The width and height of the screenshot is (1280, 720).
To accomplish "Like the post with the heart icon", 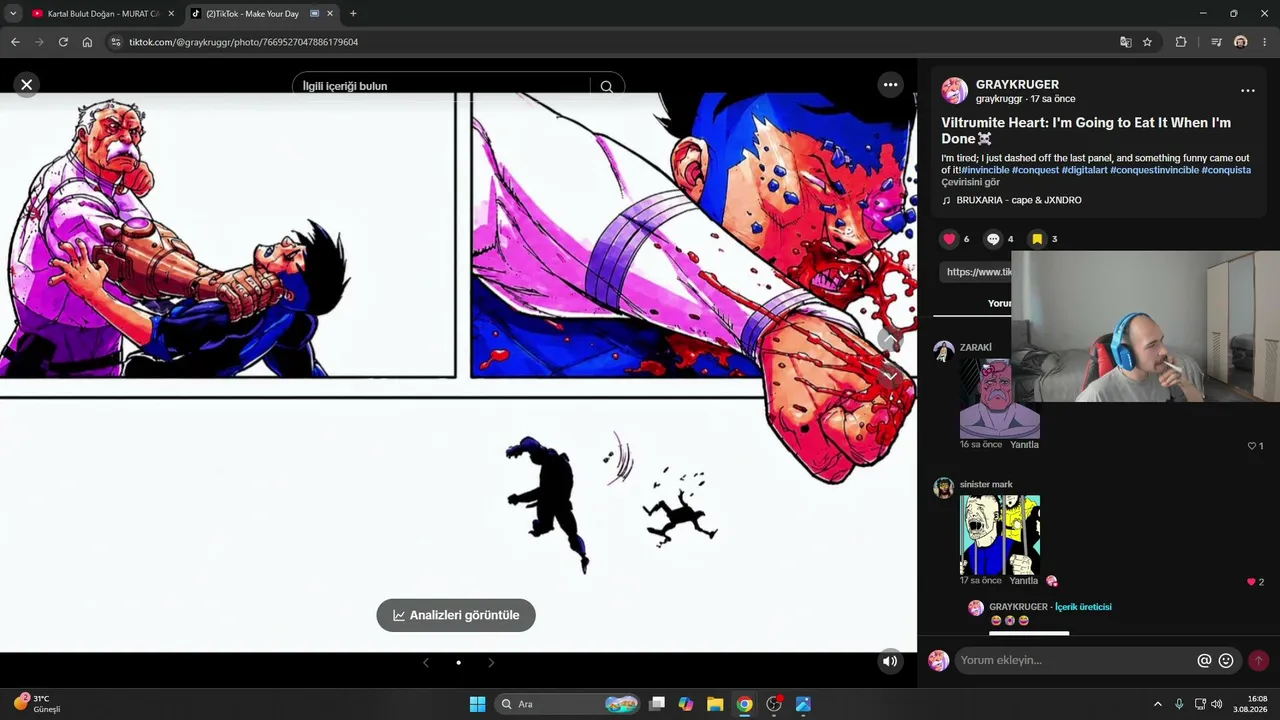I will [x=950, y=239].
